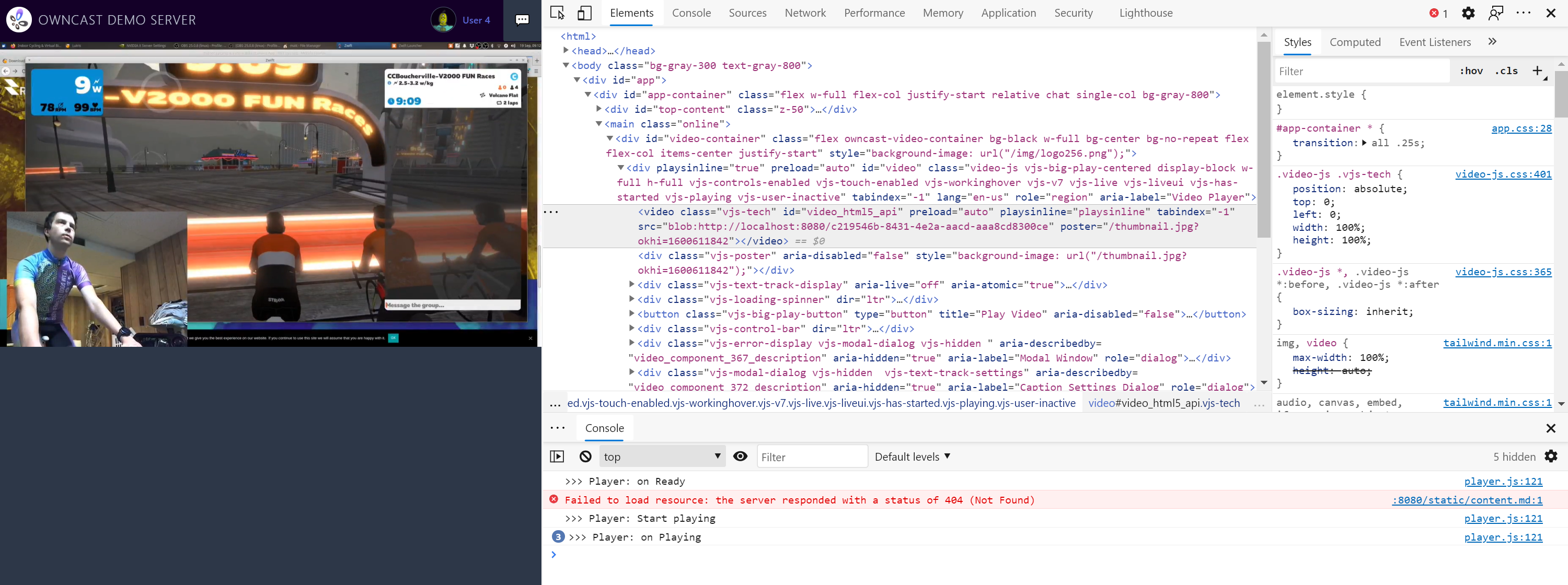Create a live expression with the eye icon
The image size is (1568, 585).
[x=740, y=456]
